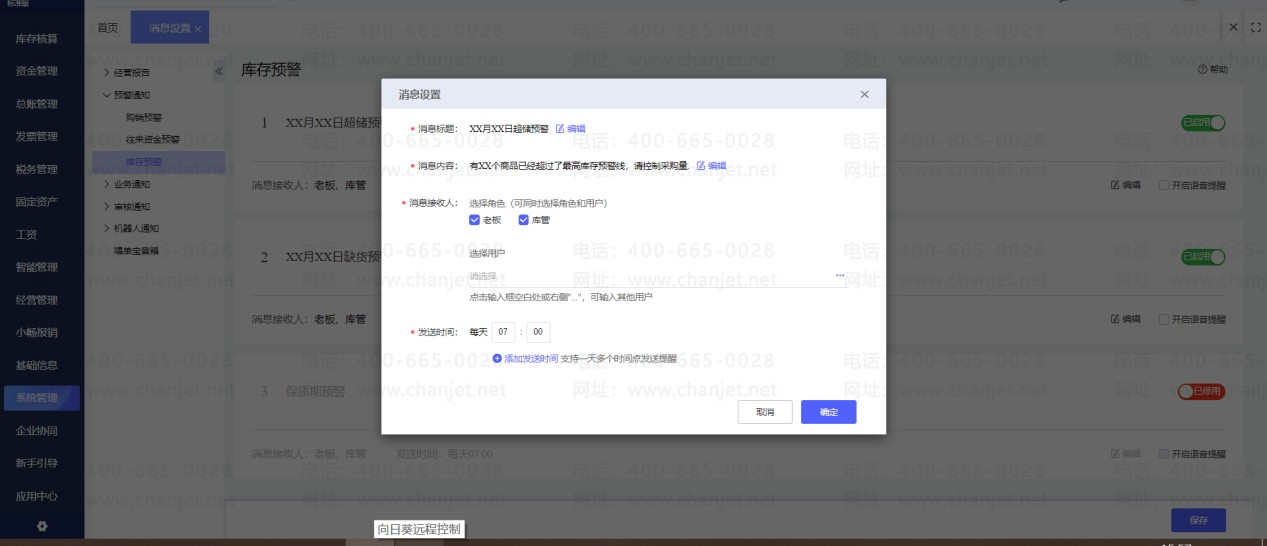The height and width of the screenshot is (546, 1267).
Task: Click the 添加发送时间 link
Action: click(x=531, y=358)
